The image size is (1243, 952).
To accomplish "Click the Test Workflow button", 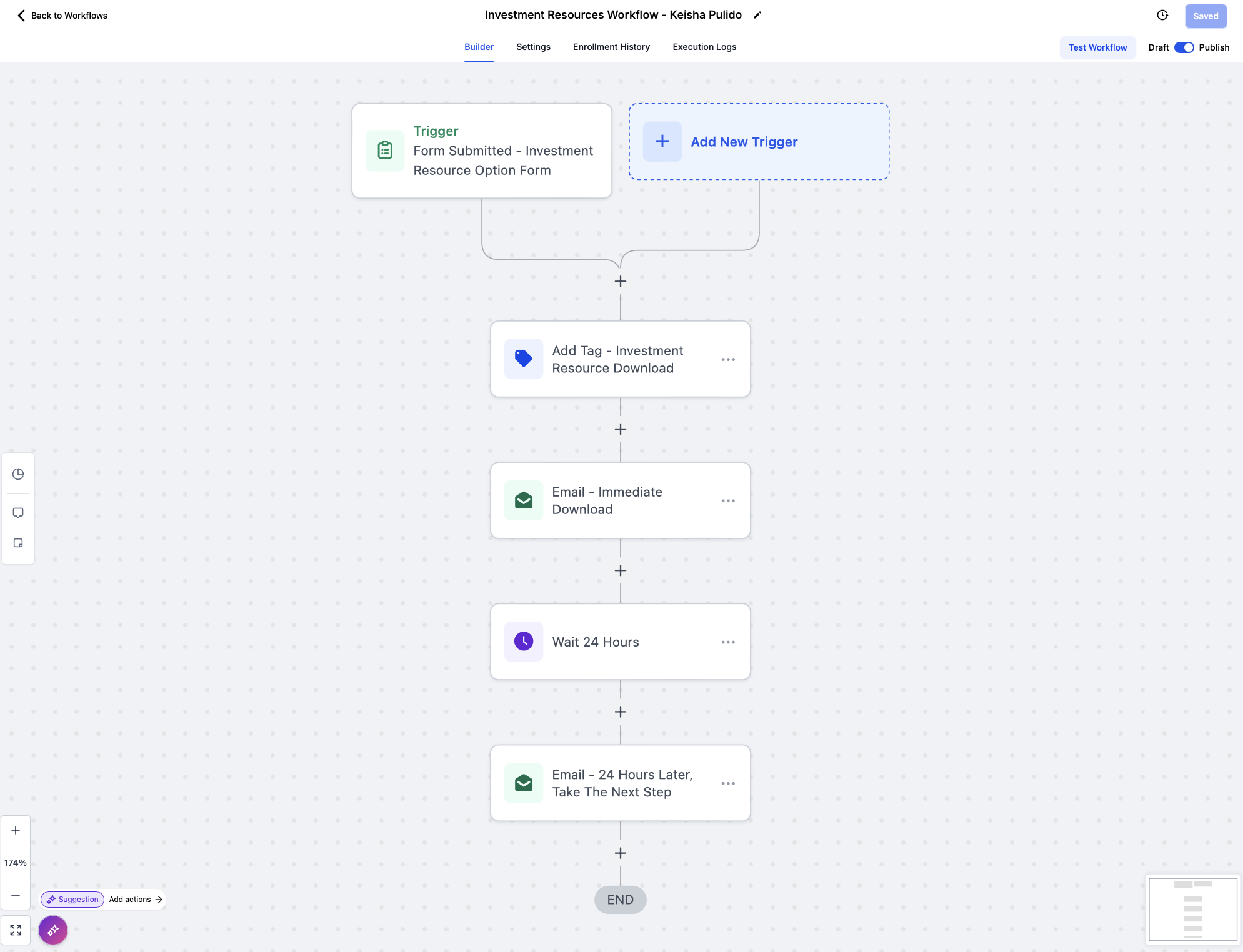I will (x=1097, y=47).
